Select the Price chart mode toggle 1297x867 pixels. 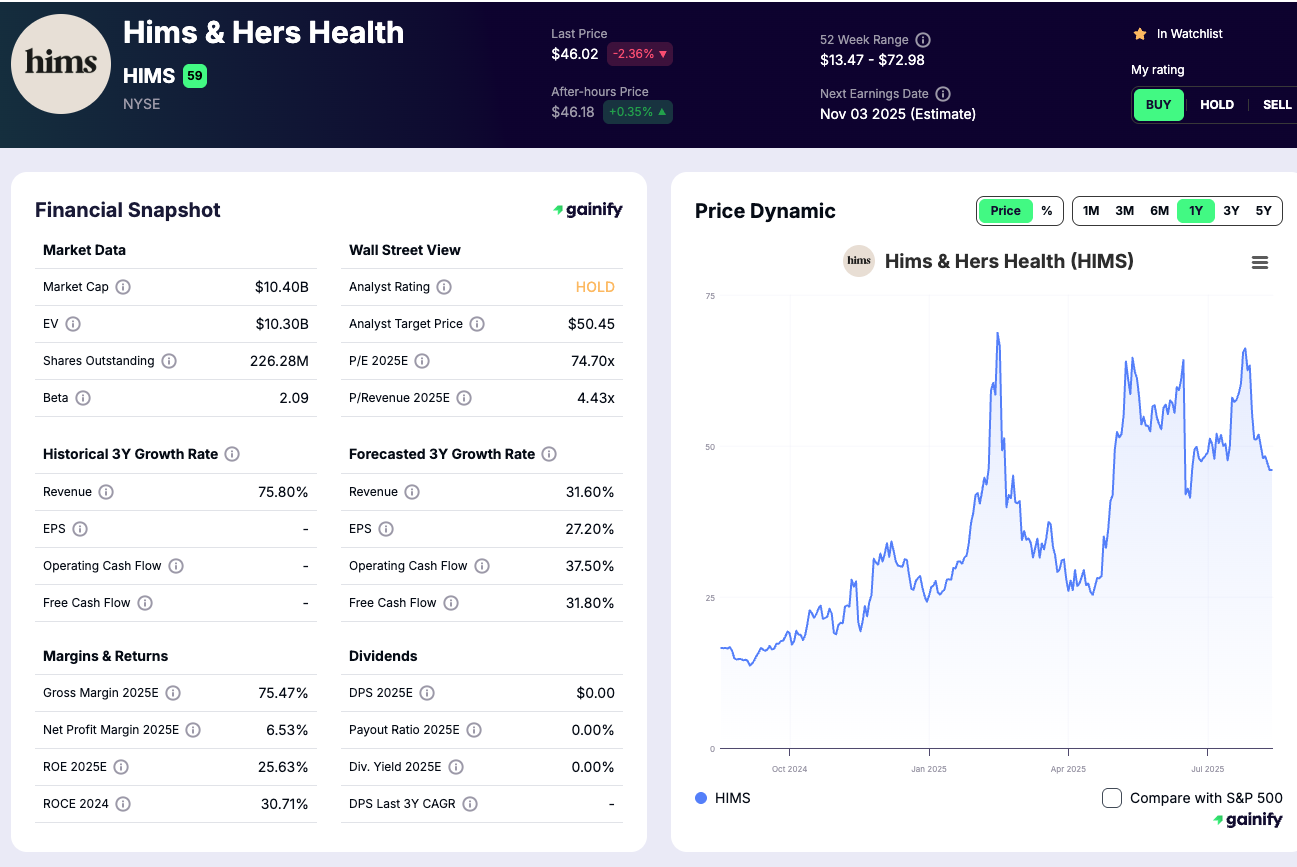pyautogui.click(x=1005, y=211)
